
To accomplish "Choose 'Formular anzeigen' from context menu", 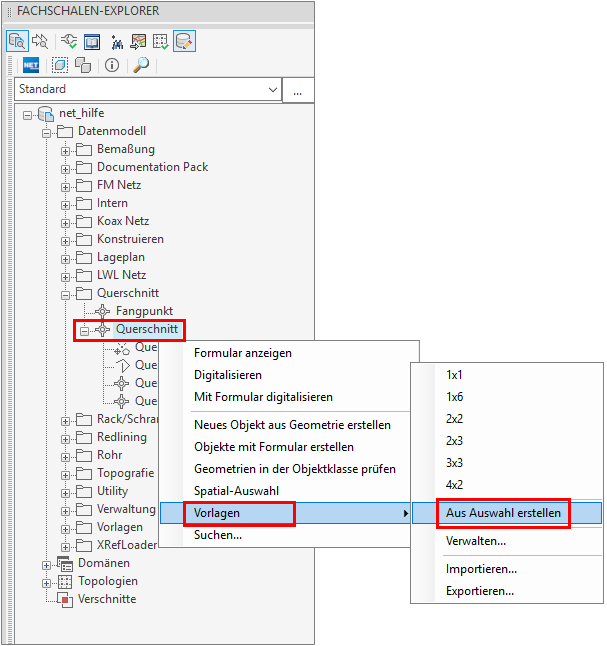I will click(x=242, y=353).
